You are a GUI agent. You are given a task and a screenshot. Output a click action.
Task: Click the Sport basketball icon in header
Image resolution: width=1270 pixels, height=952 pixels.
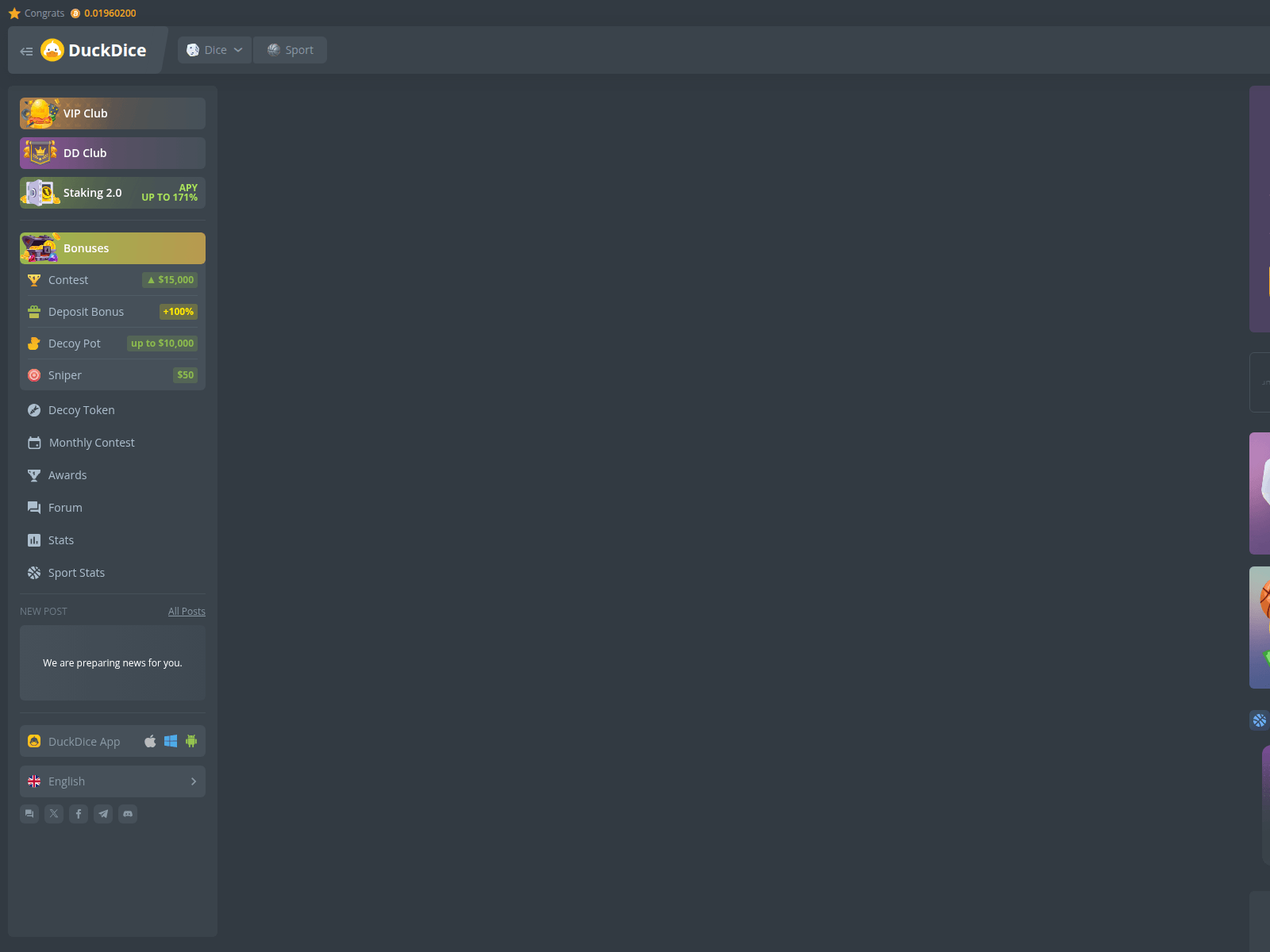(274, 50)
